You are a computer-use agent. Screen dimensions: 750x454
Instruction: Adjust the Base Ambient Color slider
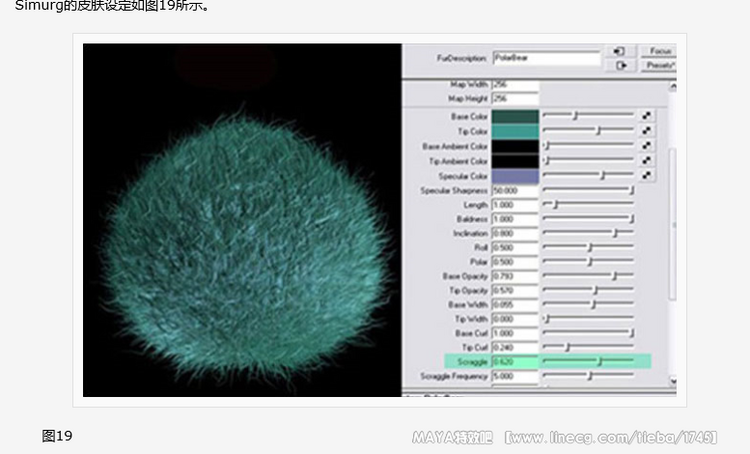(588, 145)
